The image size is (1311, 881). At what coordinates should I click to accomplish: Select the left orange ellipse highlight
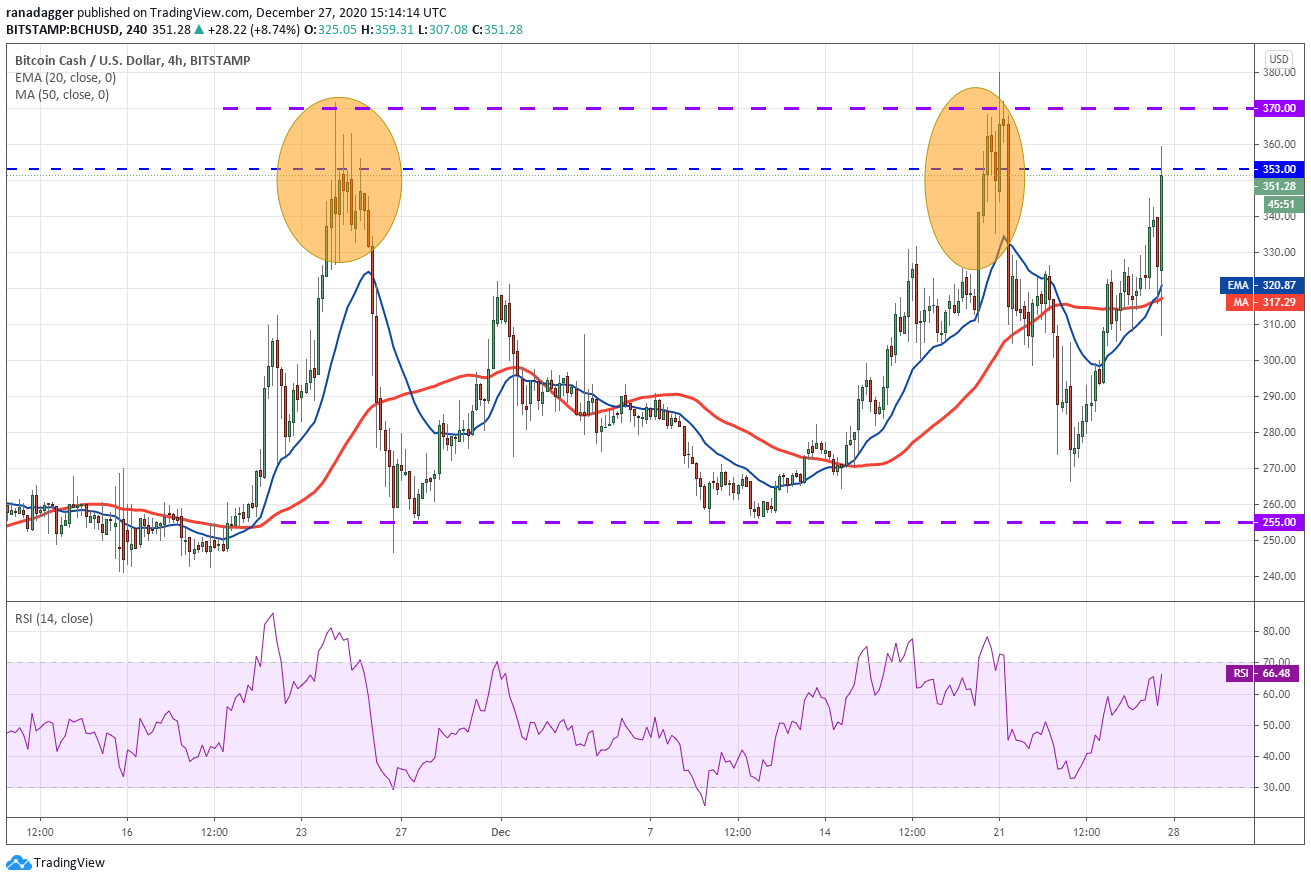pos(339,181)
